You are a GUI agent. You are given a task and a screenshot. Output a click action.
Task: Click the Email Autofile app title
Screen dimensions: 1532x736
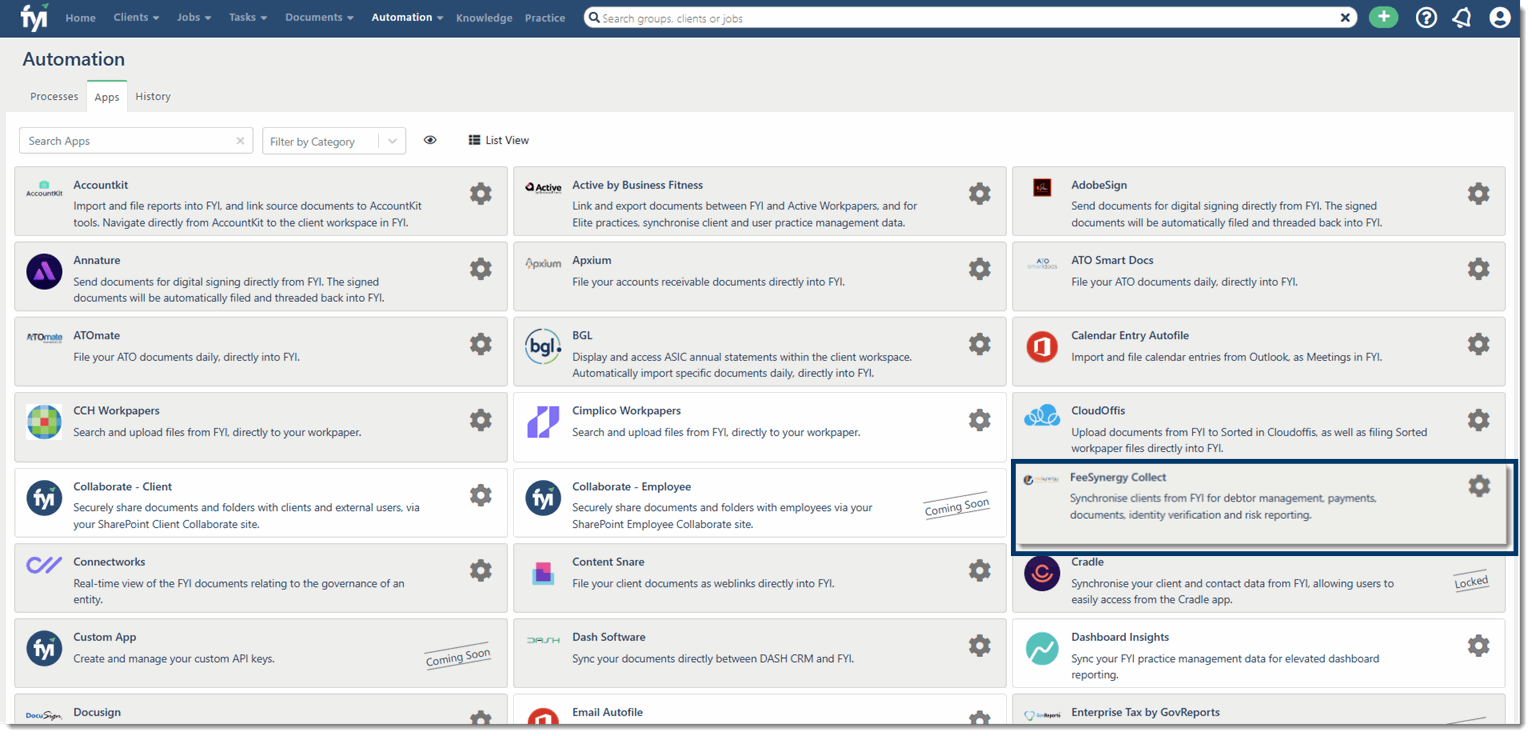point(607,712)
